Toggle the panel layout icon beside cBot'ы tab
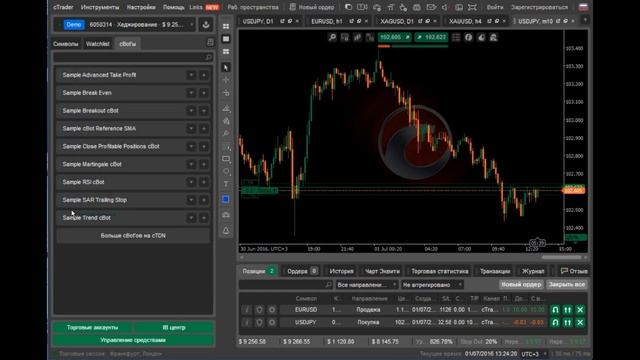Screen dimensions: 640x360 [210, 42]
